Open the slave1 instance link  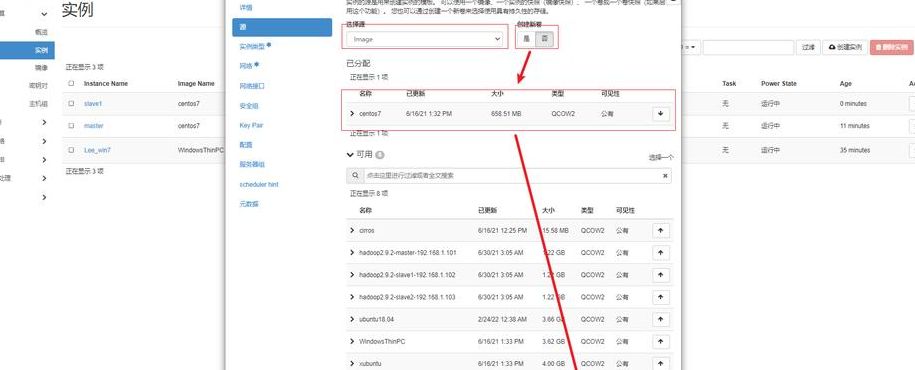point(93,103)
